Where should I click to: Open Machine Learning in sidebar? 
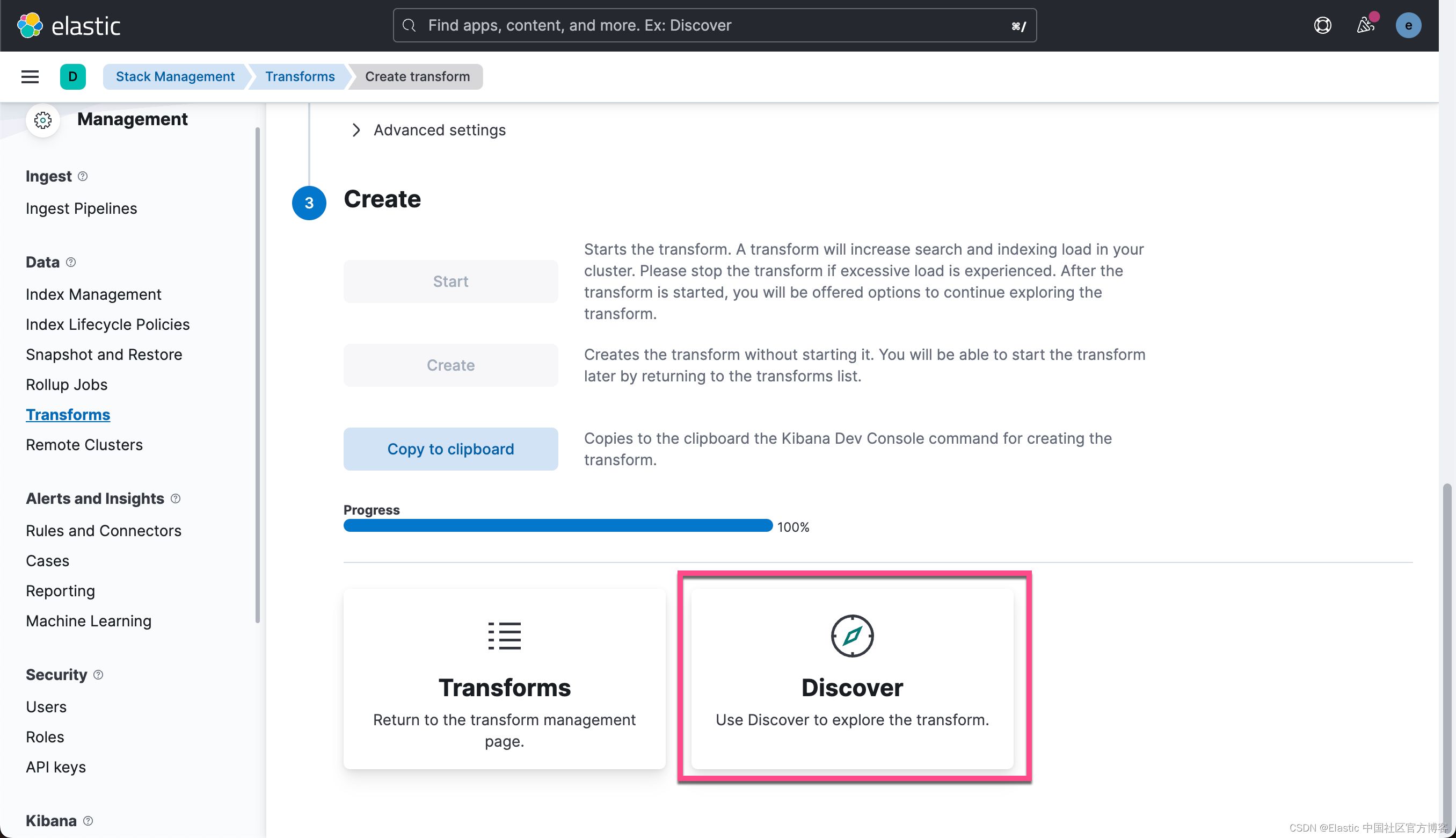(89, 621)
